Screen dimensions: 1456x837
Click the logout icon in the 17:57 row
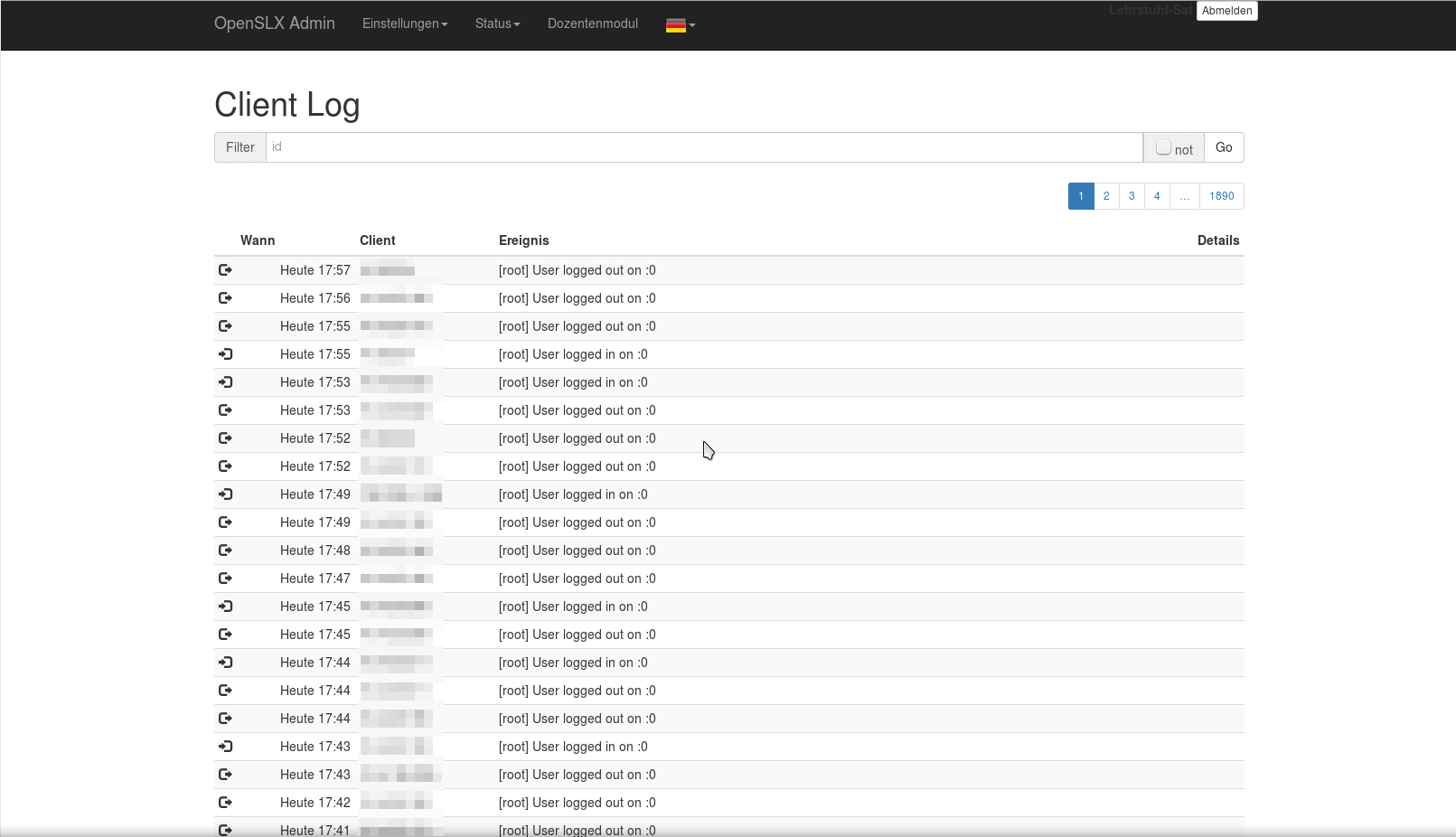pos(225,270)
